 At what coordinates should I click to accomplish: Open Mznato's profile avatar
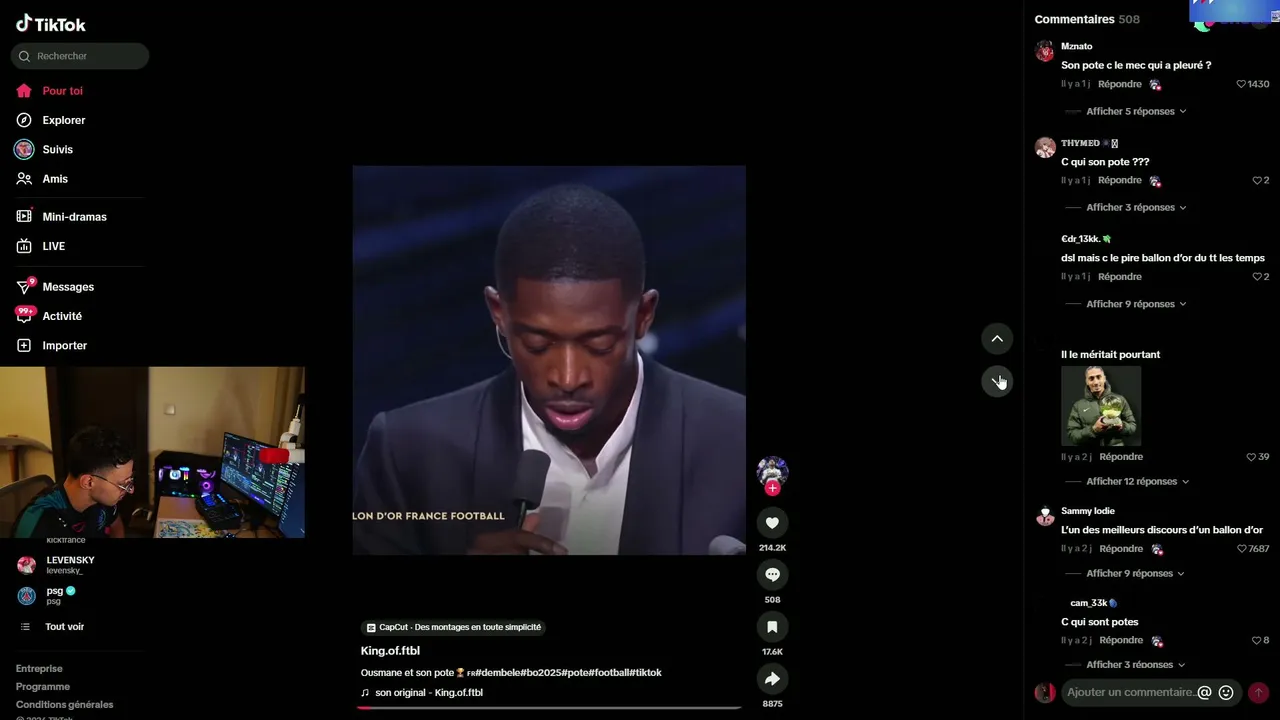pyautogui.click(x=1045, y=52)
